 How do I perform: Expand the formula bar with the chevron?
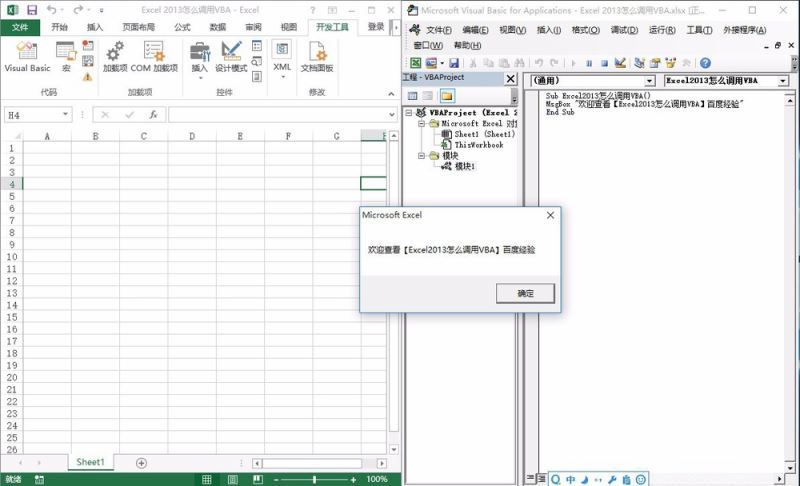point(392,115)
